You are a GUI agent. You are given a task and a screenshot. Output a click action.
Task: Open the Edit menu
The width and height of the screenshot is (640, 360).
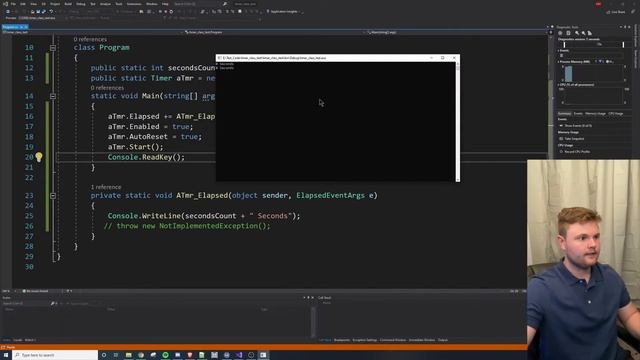tap(23, 4)
